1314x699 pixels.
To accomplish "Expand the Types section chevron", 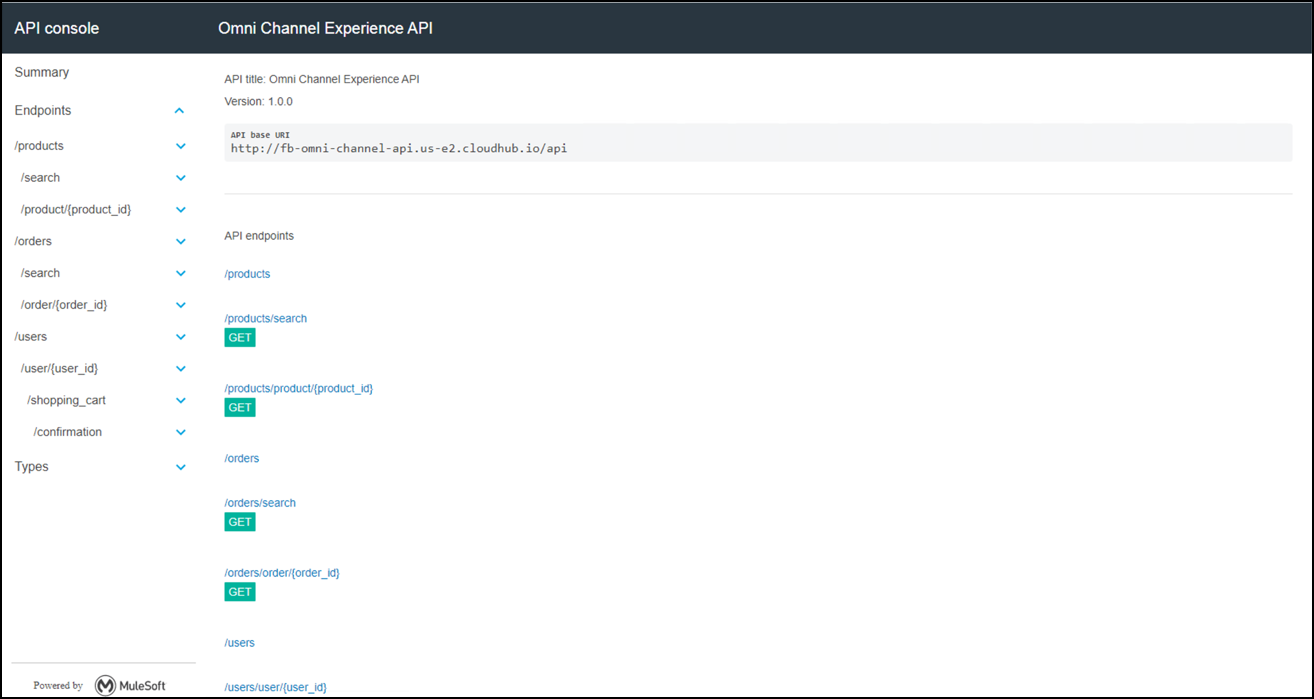I will tap(181, 467).
